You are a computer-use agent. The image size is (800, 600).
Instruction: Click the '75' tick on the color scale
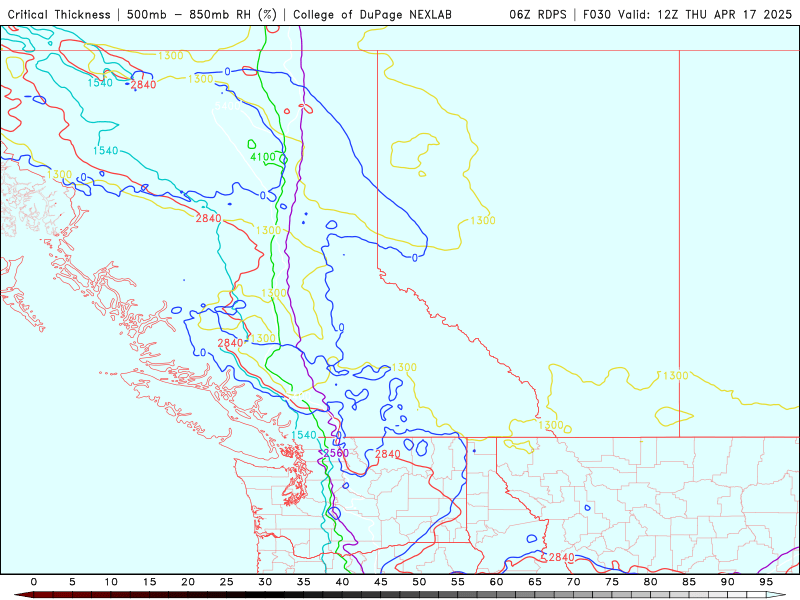612,582
